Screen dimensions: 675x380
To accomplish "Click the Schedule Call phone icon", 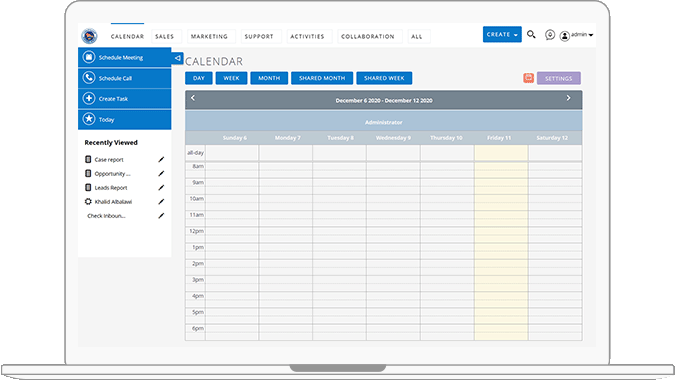I will 89,77.
